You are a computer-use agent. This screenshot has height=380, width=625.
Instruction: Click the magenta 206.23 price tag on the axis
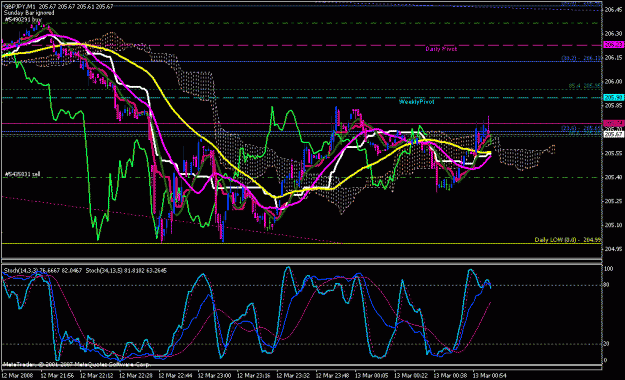coord(613,45)
